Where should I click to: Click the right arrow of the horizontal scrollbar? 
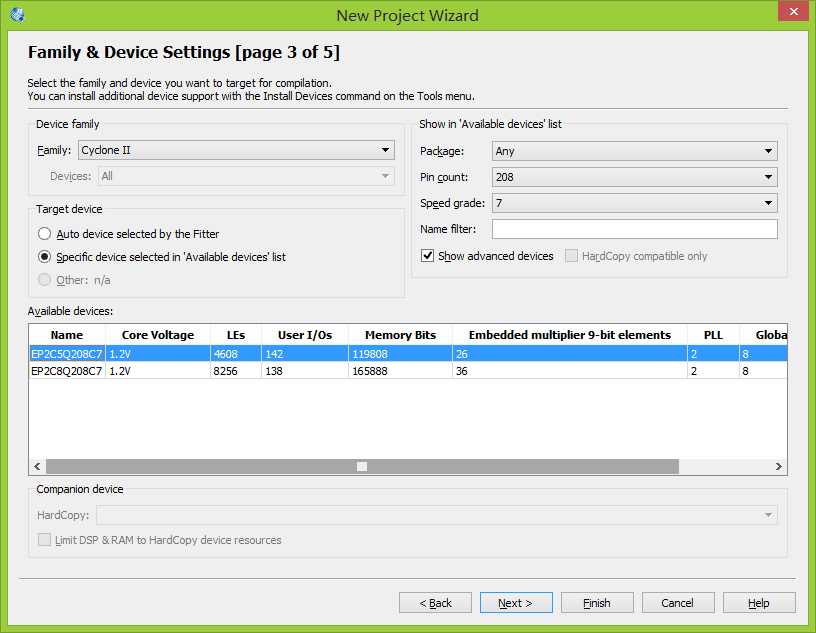779,466
